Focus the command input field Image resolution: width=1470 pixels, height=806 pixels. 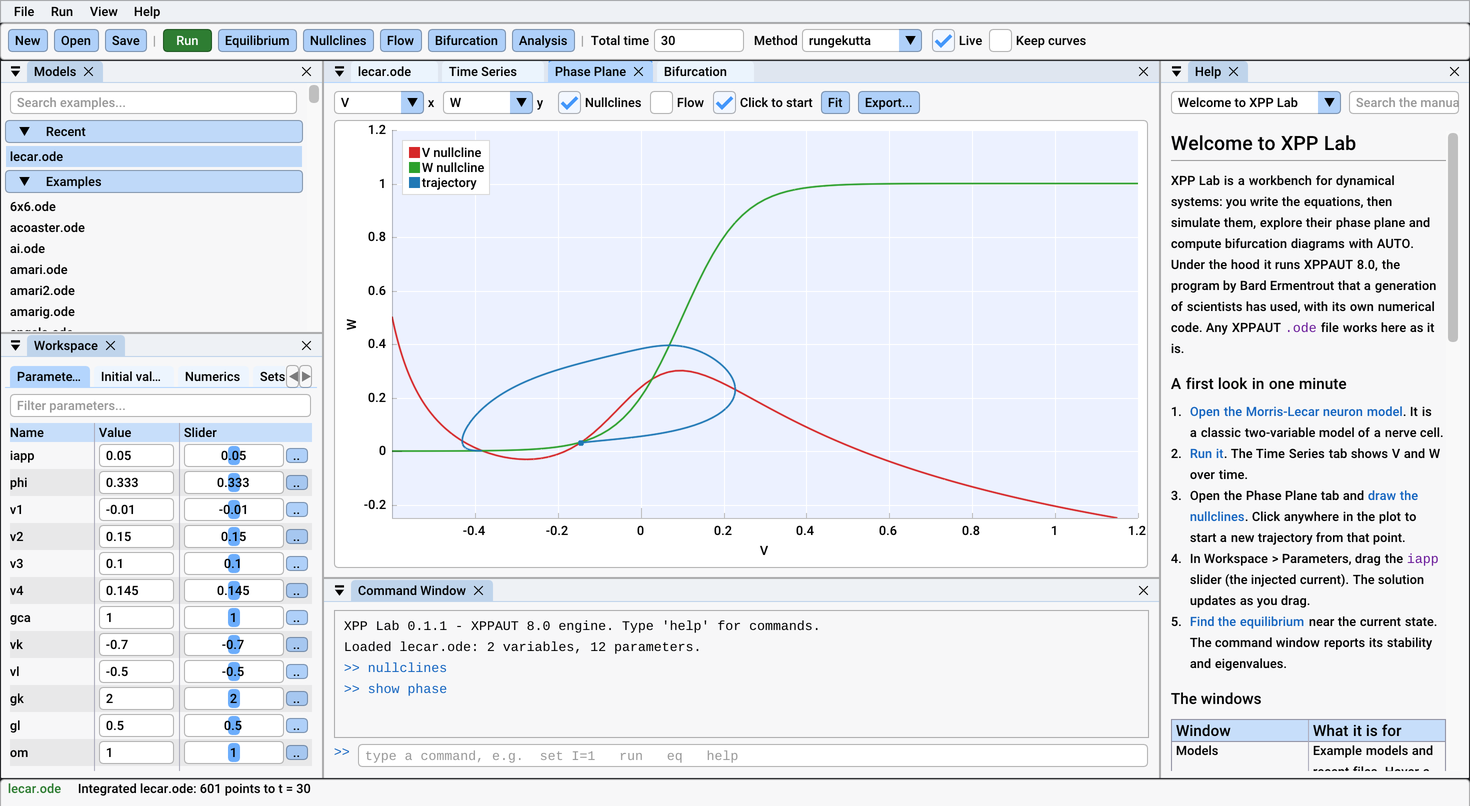click(752, 756)
